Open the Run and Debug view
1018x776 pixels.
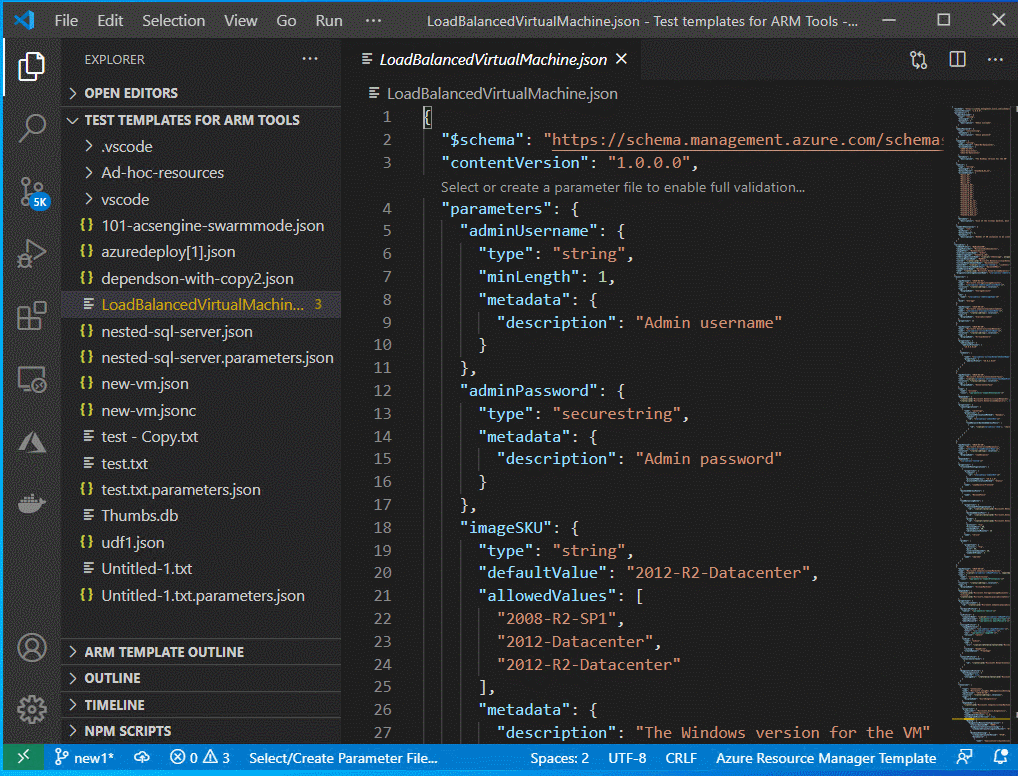coord(31,253)
